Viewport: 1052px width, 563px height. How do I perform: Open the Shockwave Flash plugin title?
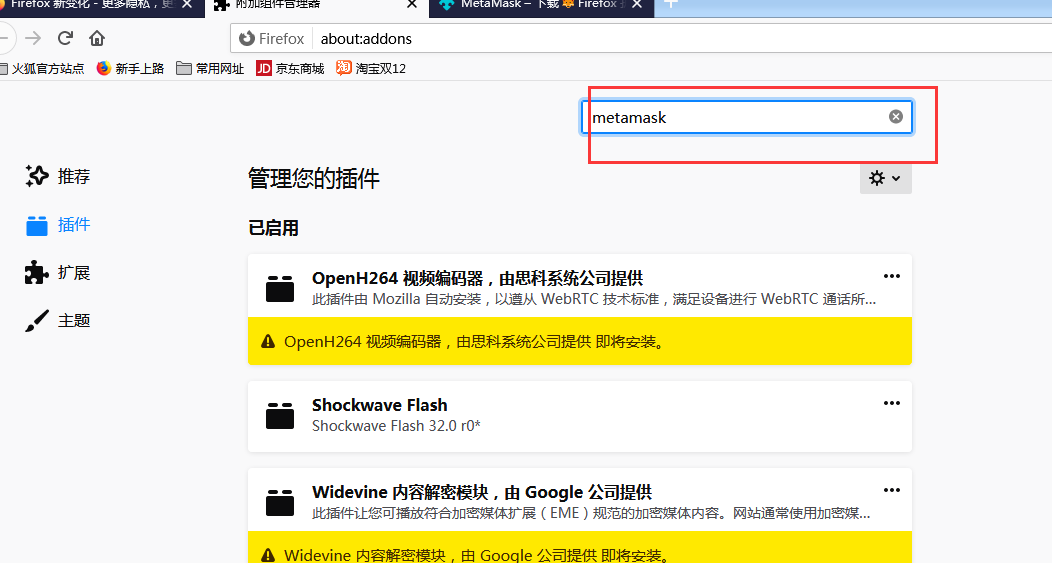(380, 405)
